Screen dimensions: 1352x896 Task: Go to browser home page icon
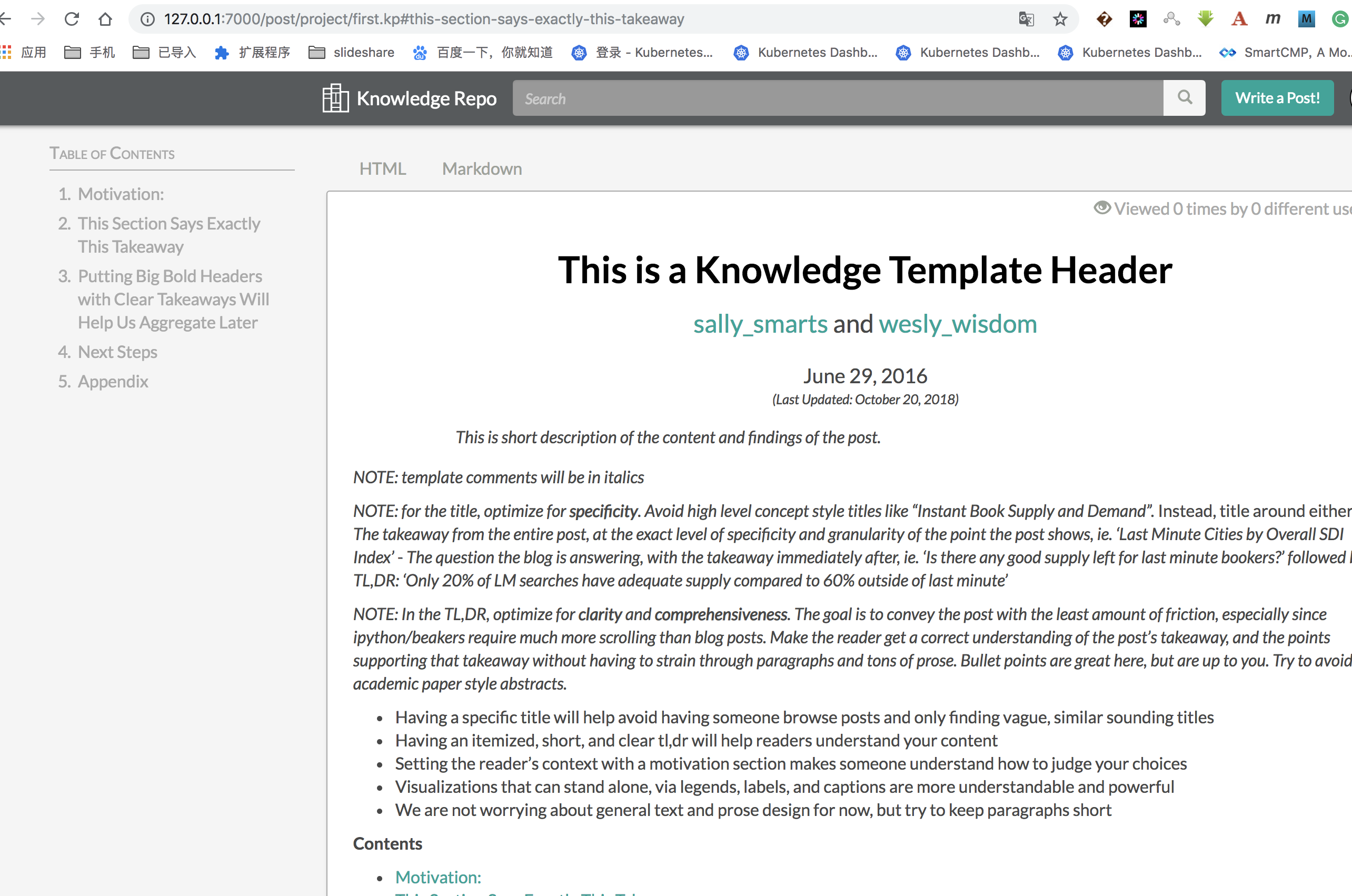105,19
